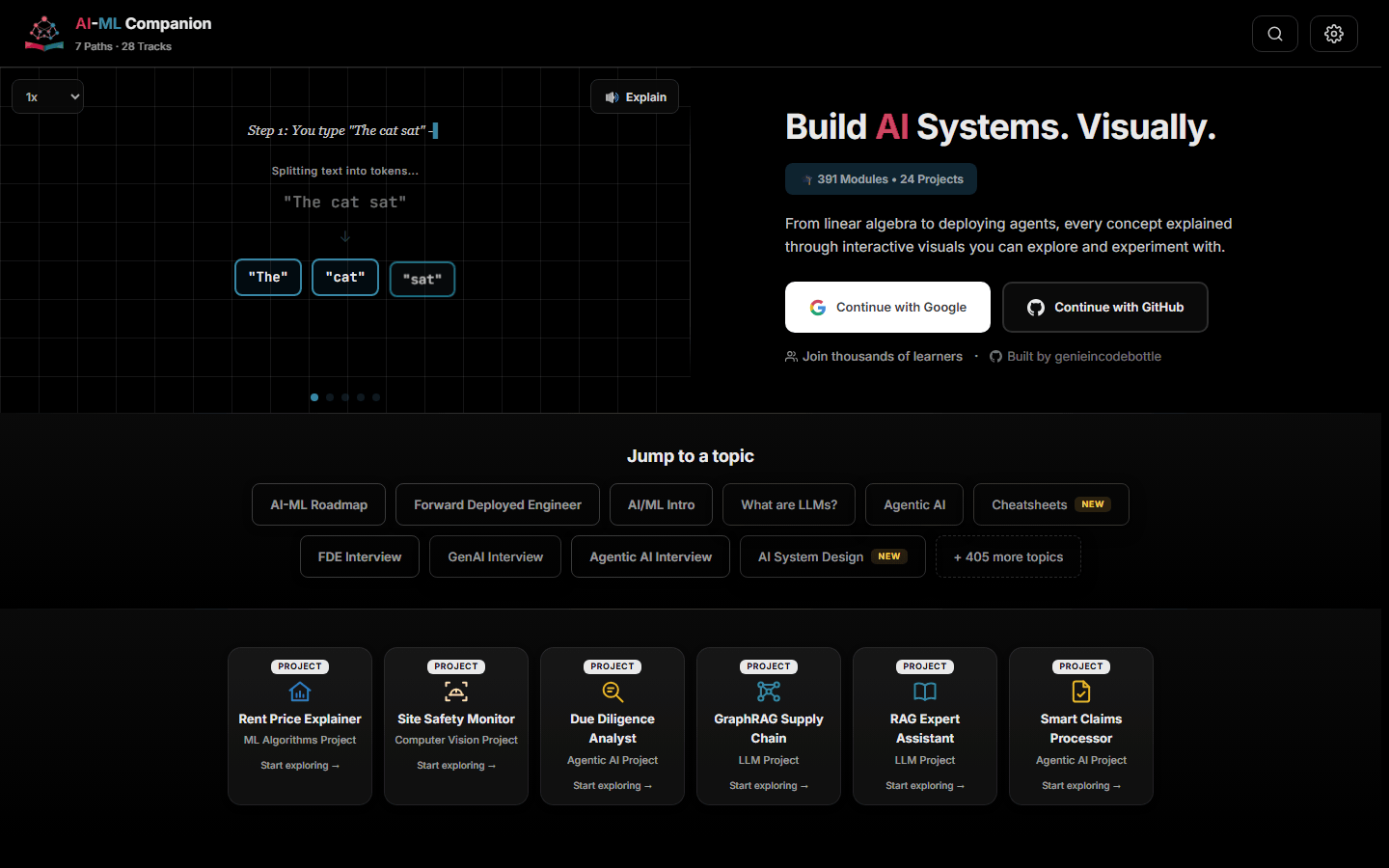Continue with GitHub sign-in
The image size is (1389, 868).
pyautogui.click(x=1104, y=307)
